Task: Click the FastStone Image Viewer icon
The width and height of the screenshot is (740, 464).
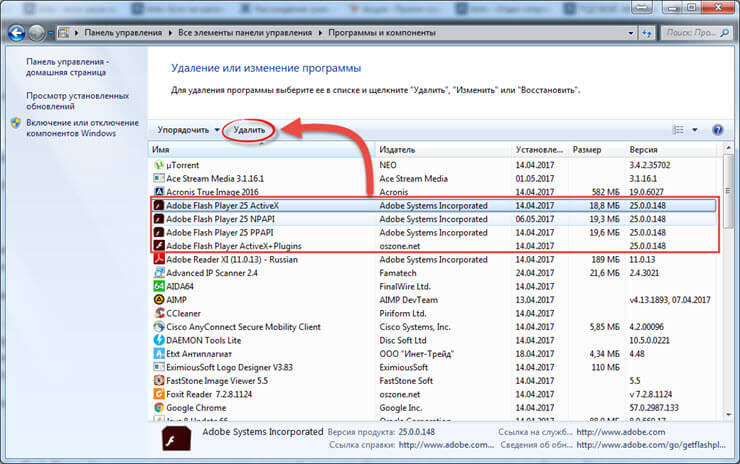Action: (159, 380)
